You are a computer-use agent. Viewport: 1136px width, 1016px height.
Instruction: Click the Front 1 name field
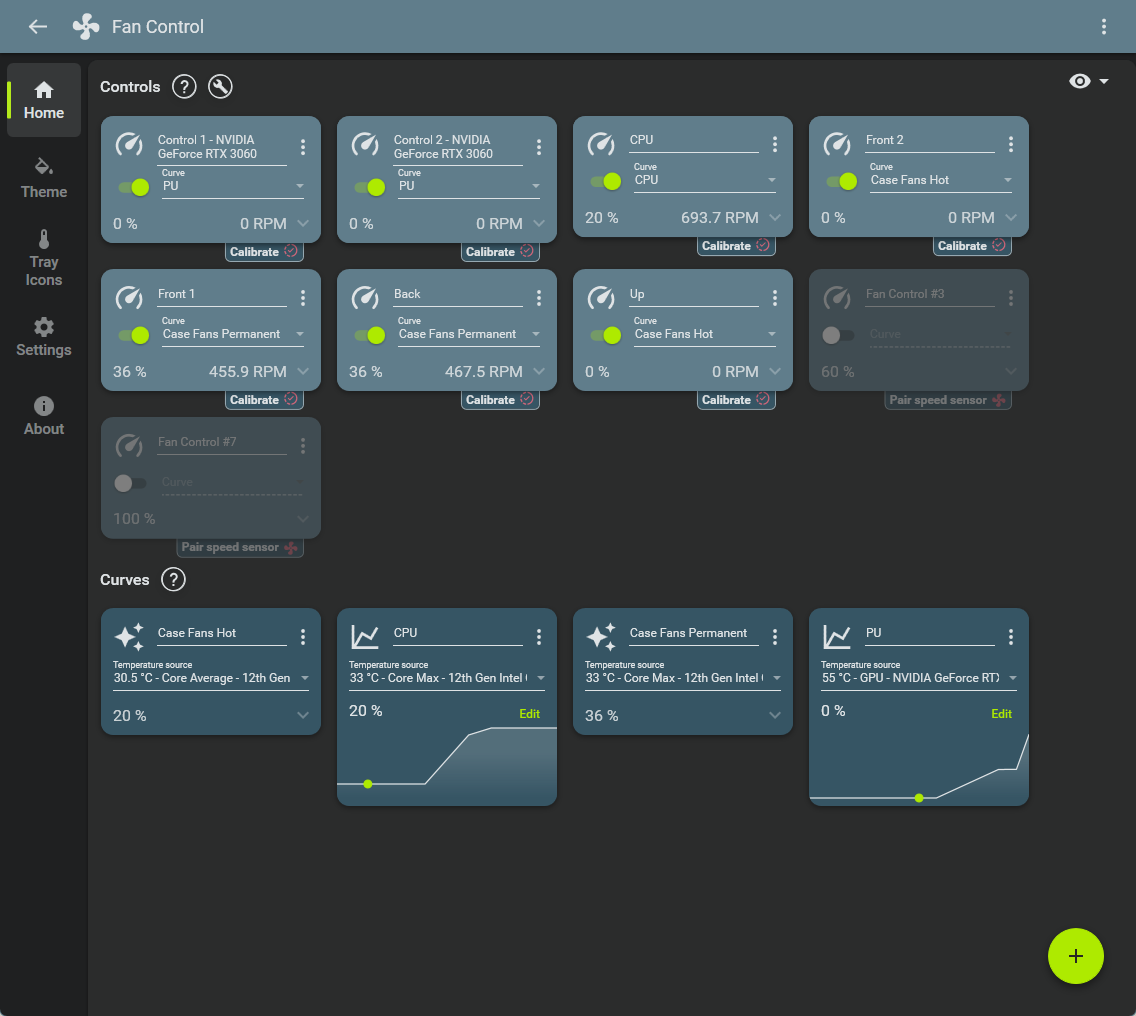pos(221,294)
